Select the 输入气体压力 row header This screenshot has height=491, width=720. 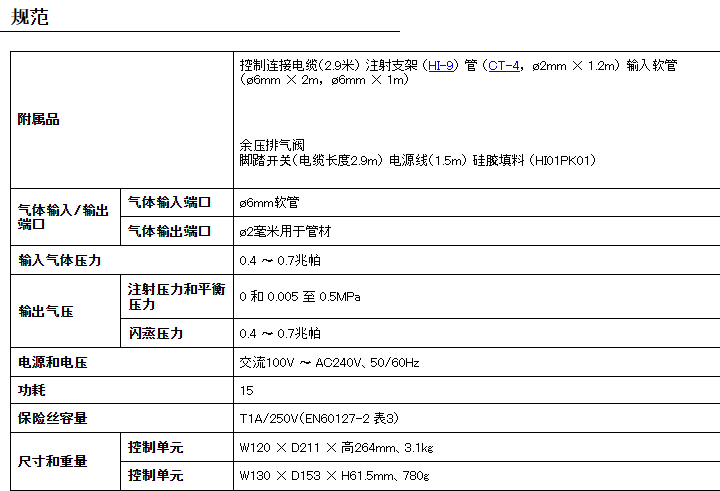(x=60, y=260)
